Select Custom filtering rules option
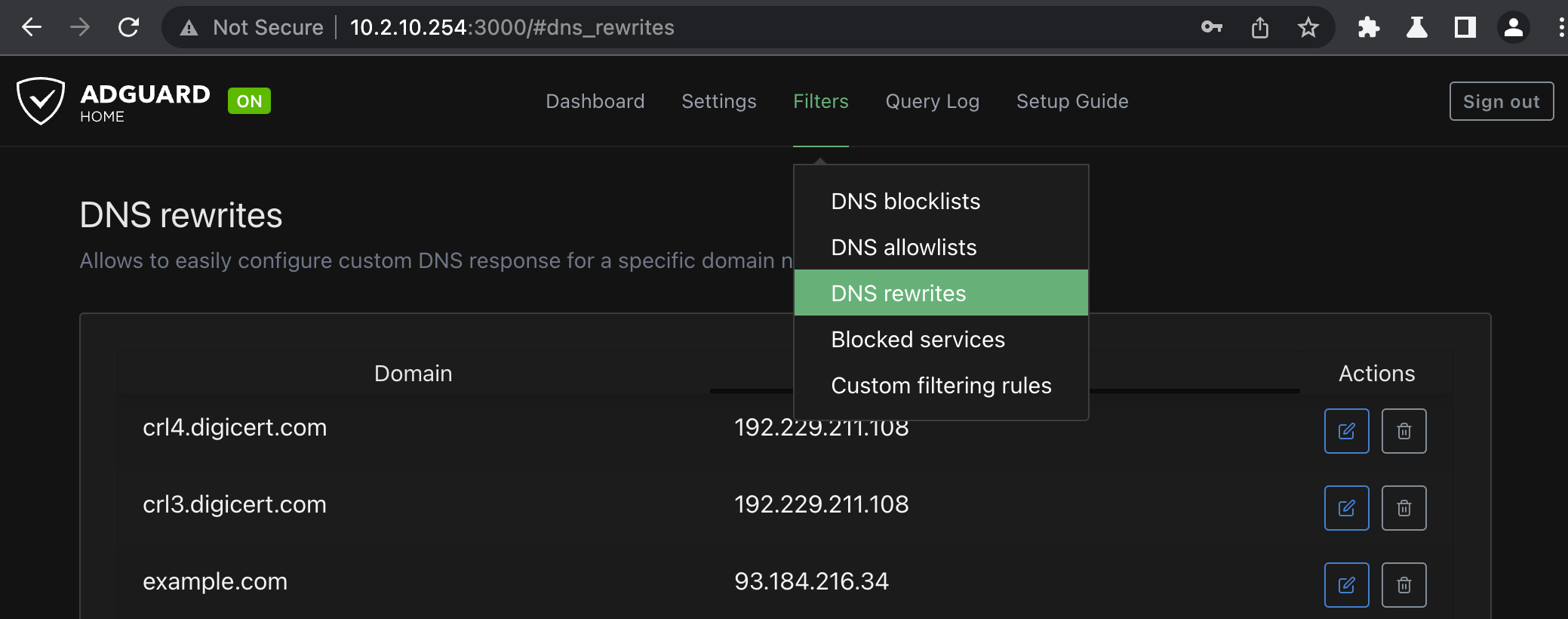Image resolution: width=1568 pixels, height=619 pixels. [940, 386]
